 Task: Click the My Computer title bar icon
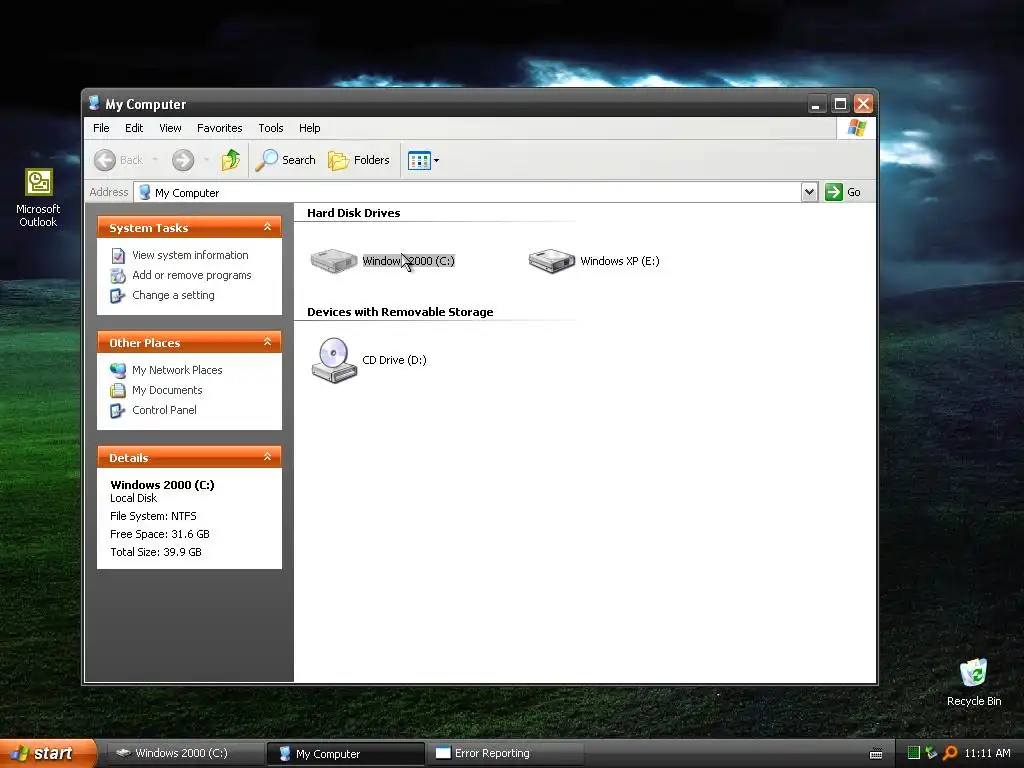94,103
